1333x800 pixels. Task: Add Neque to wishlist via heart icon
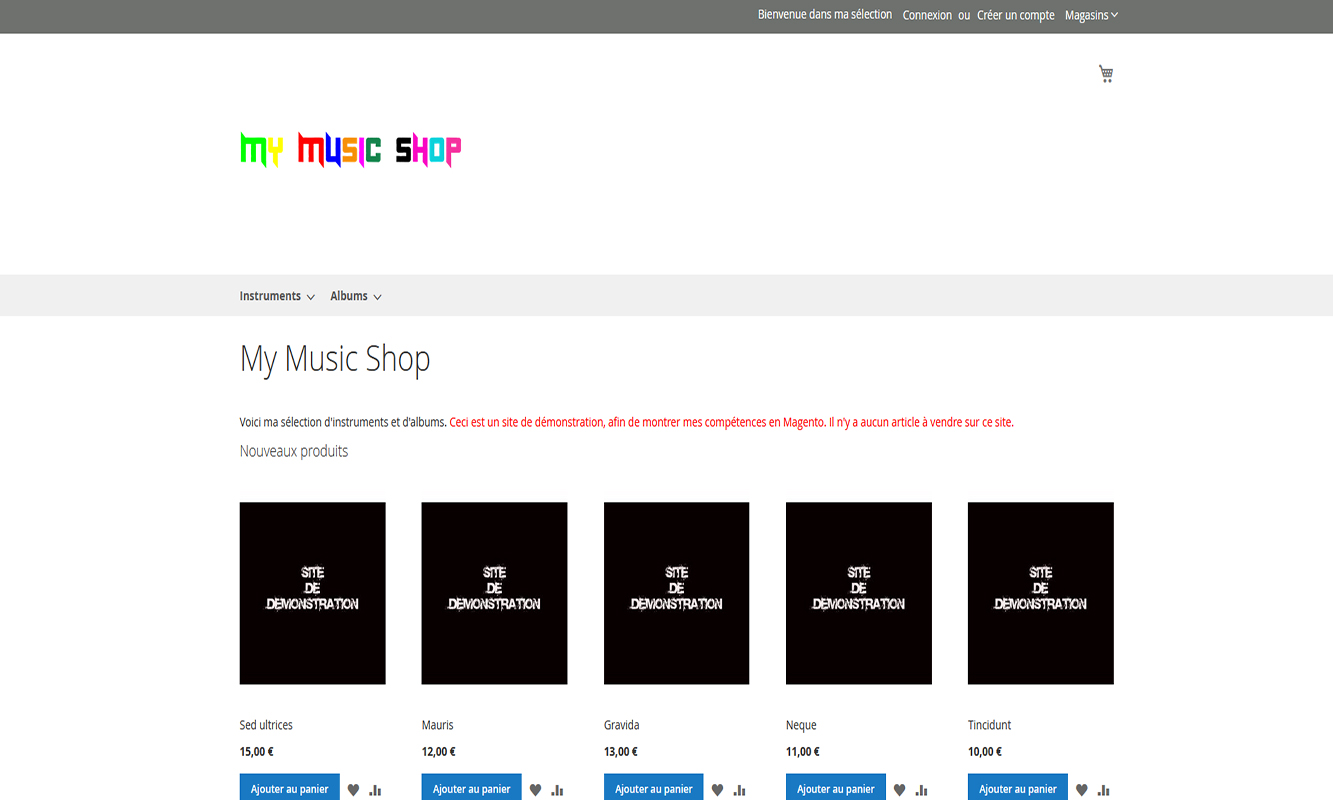point(899,789)
